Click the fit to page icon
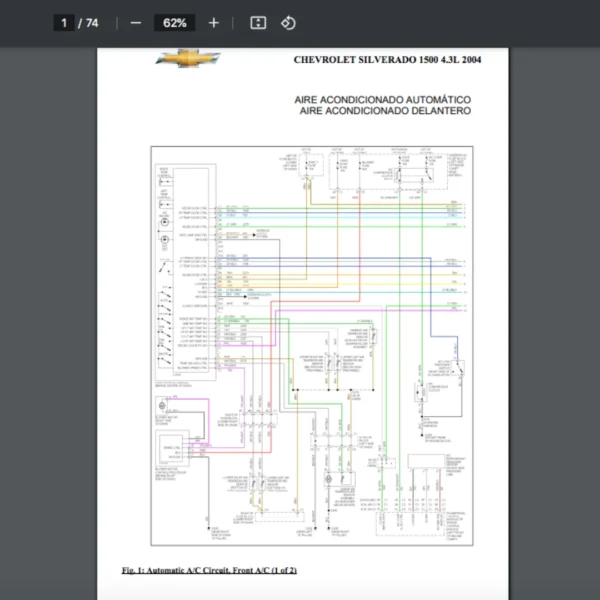Screen dimensions: 600x600 pyautogui.click(x=258, y=23)
